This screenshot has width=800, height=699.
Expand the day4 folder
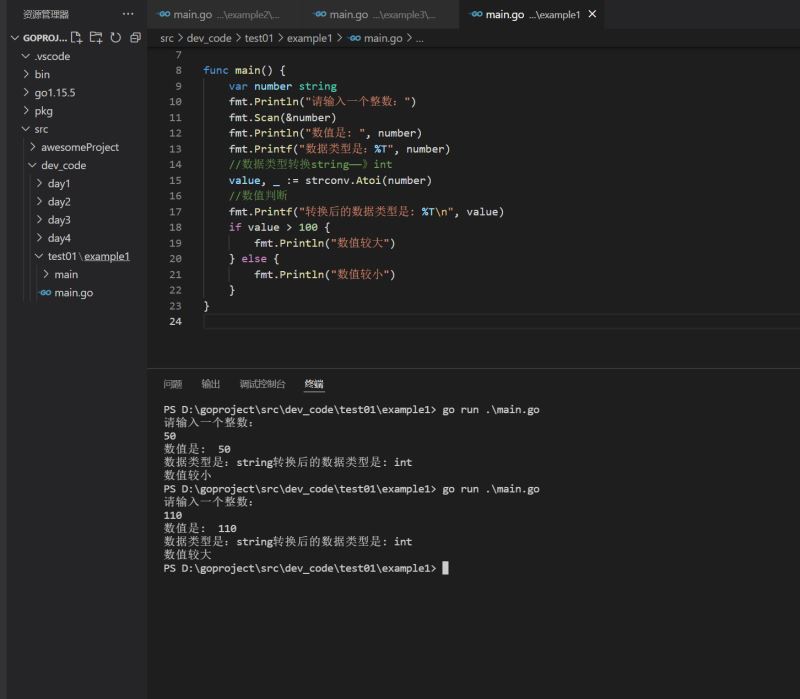(x=39, y=238)
